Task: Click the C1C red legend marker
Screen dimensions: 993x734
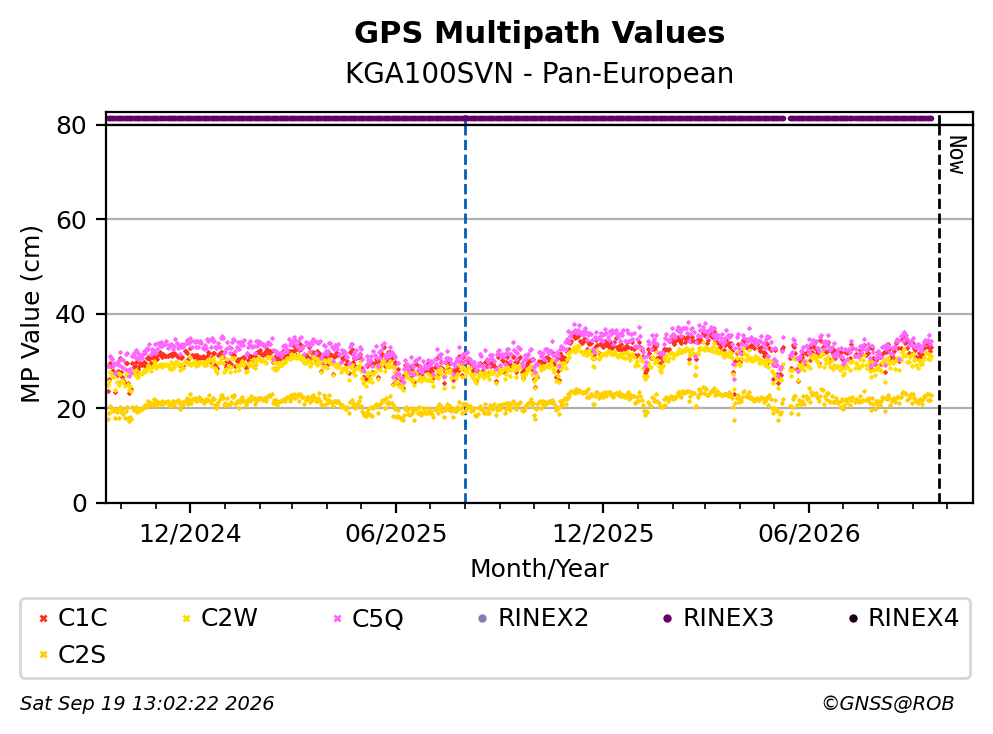Action: [x=43, y=618]
